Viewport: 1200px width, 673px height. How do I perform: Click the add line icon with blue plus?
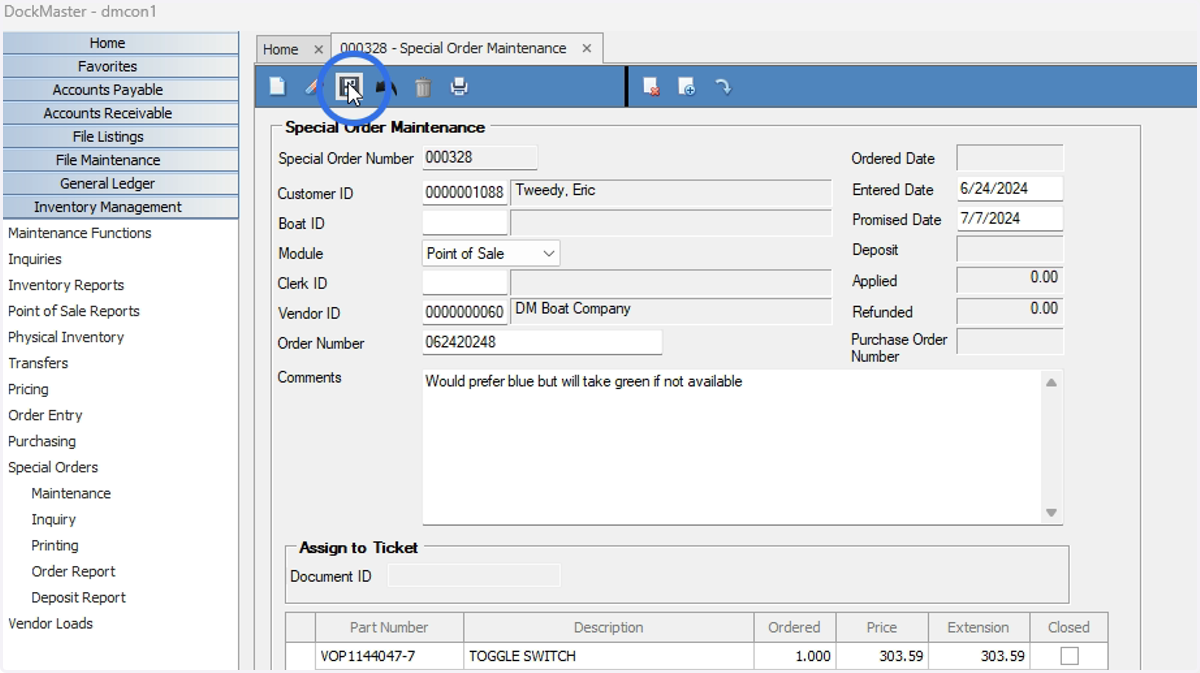coord(687,87)
